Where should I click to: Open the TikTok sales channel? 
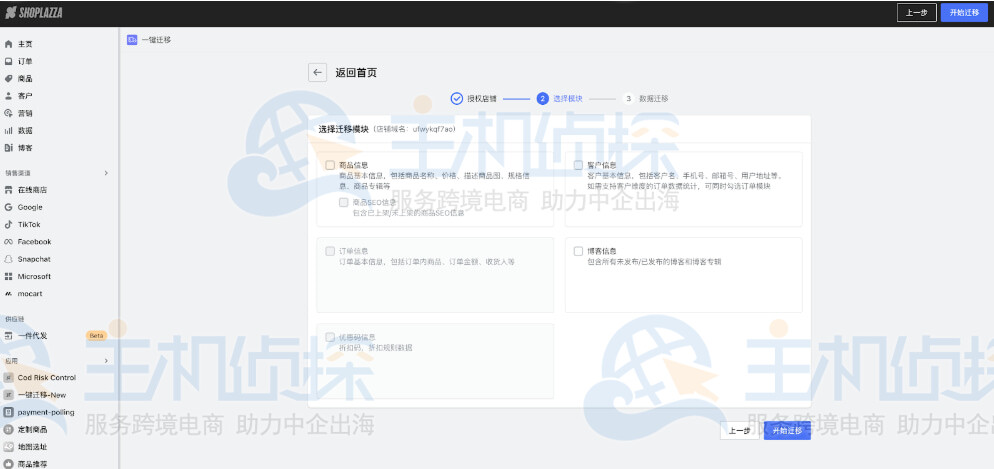29,224
